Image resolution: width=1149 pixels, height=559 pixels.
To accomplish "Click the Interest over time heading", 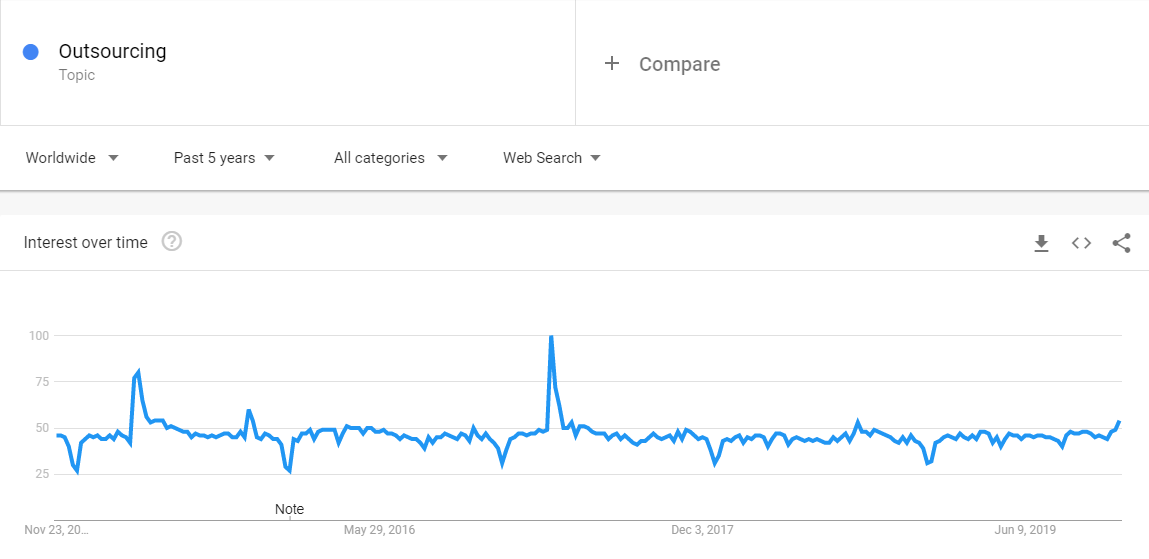I will point(85,242).
